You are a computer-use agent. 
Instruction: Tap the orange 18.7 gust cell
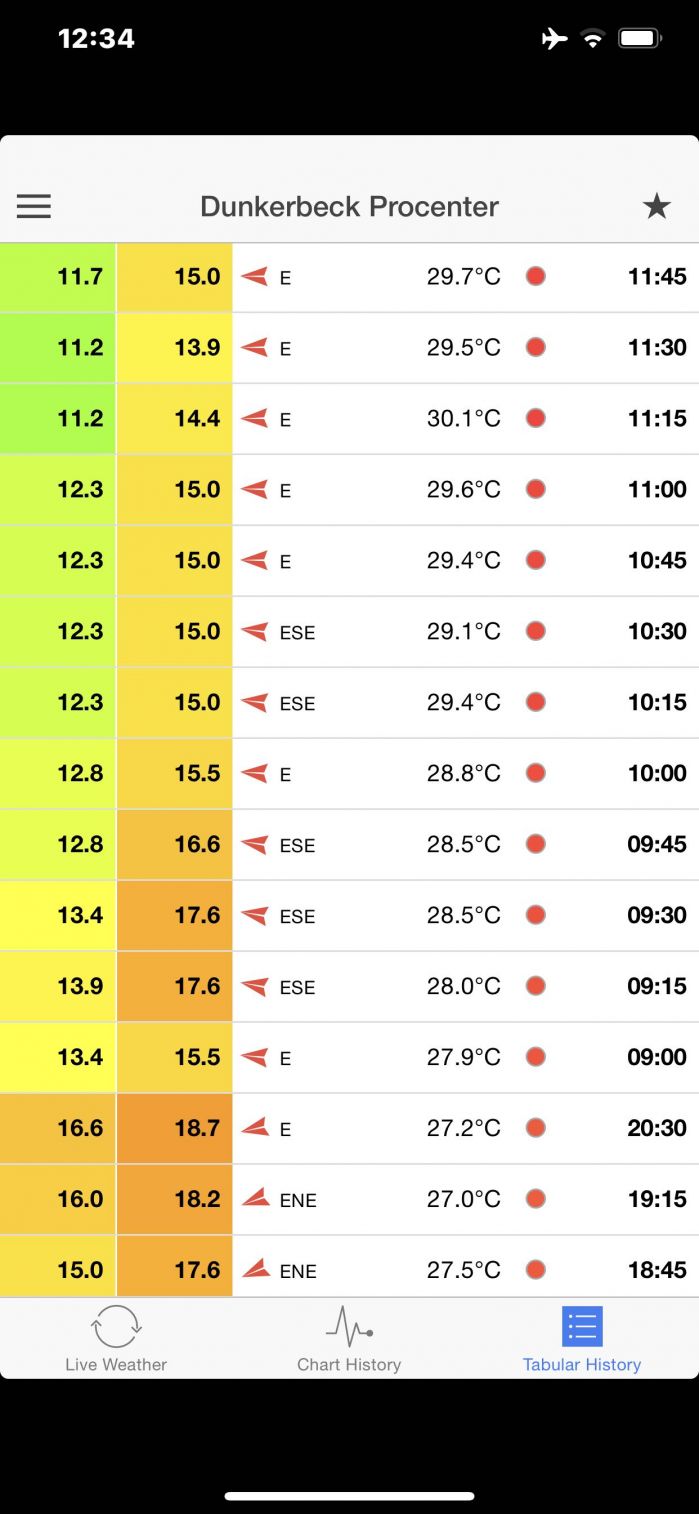pyautogui.click(x=175, y=1128)
